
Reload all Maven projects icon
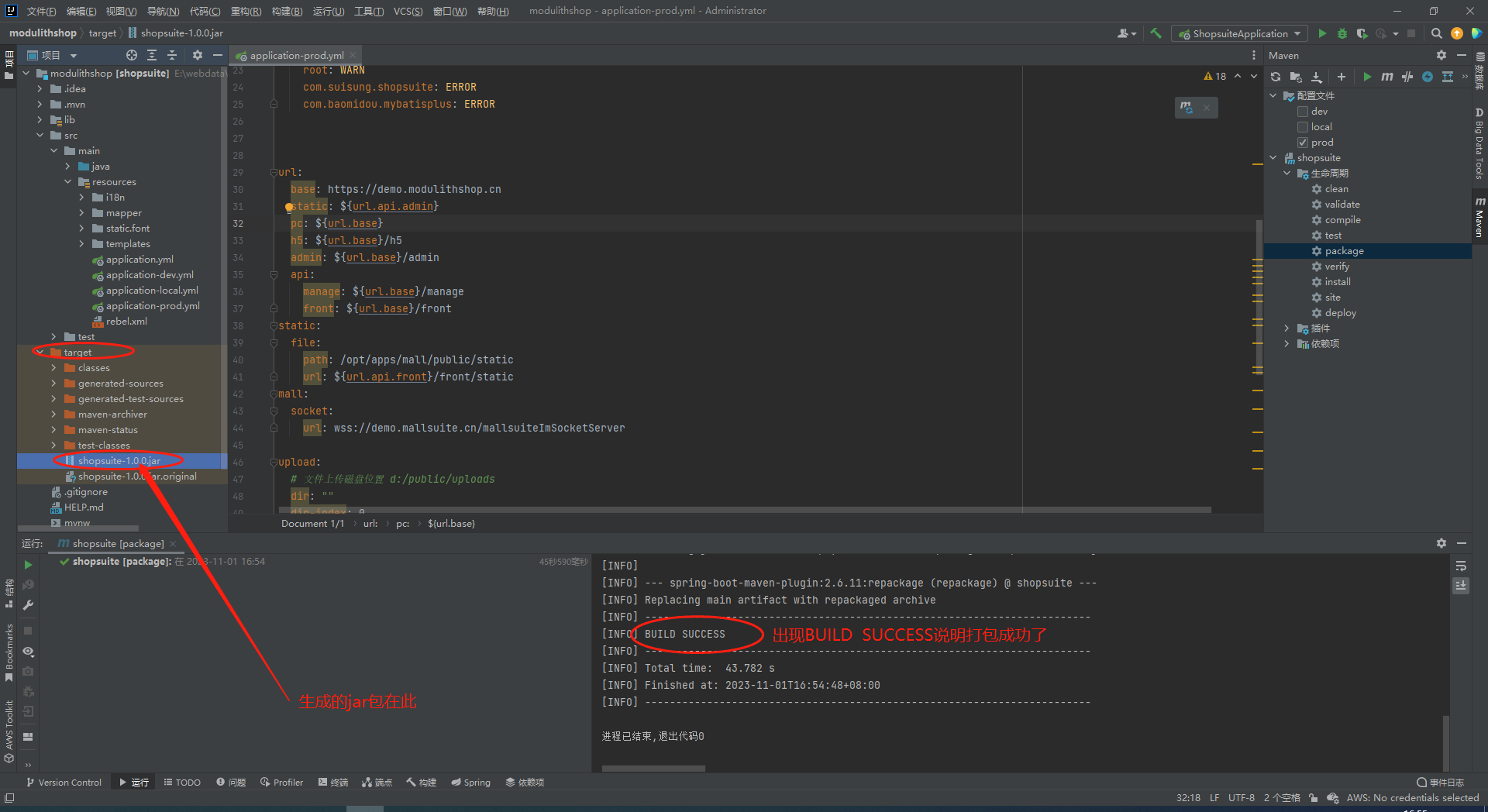[1276, 77]
